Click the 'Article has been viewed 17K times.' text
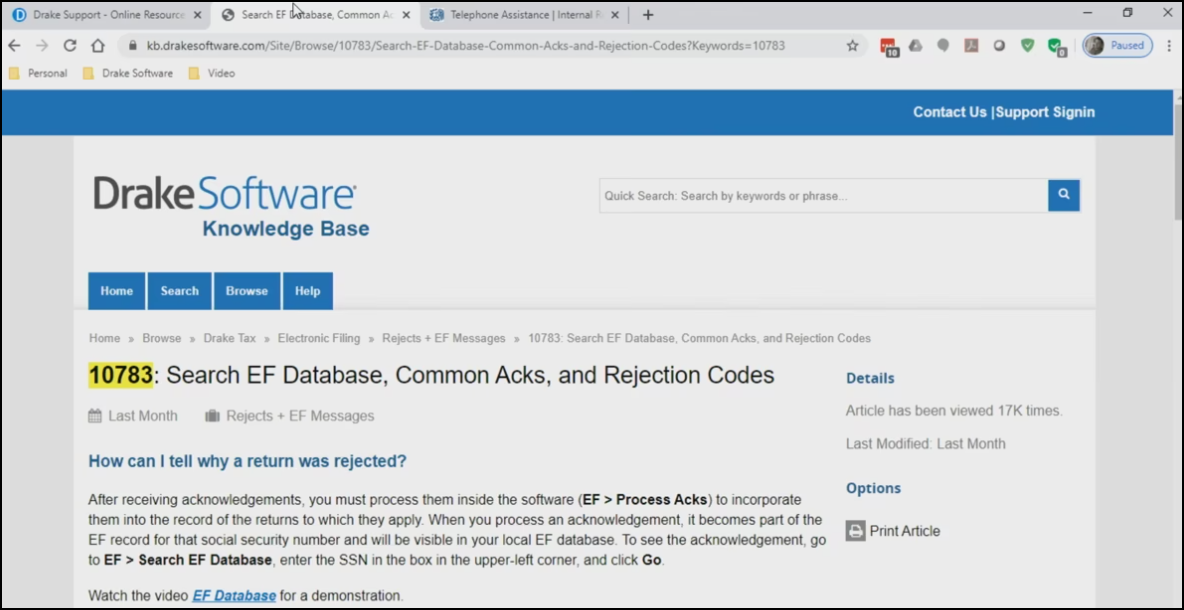 (954, 411)
